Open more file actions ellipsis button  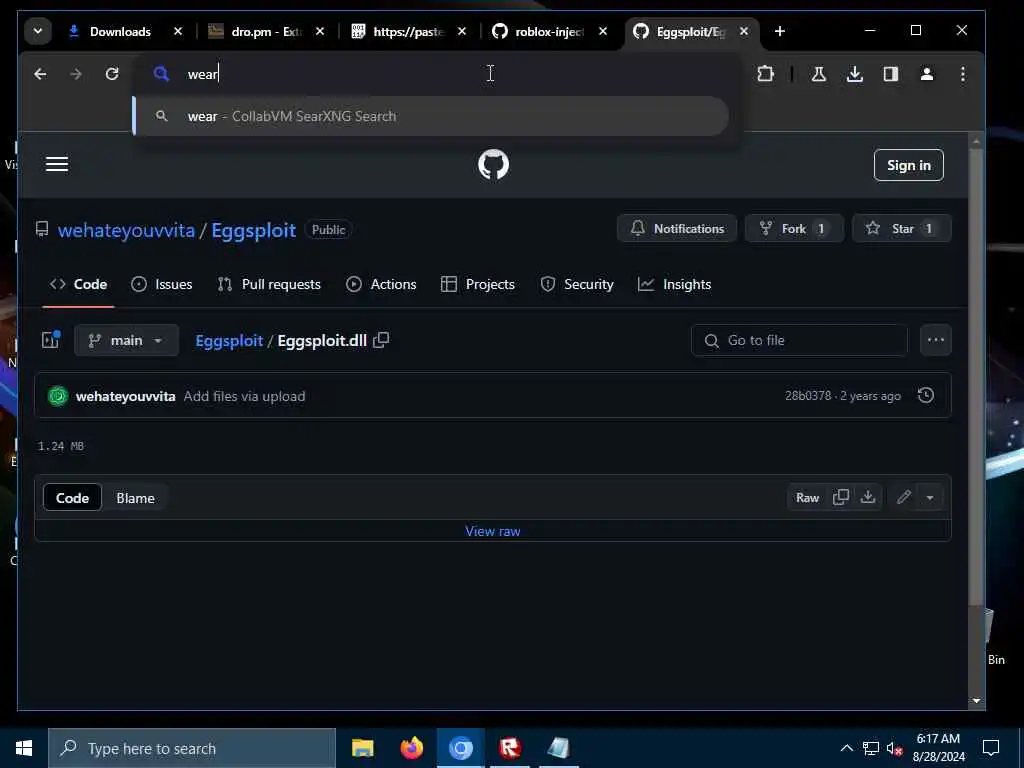936,340
